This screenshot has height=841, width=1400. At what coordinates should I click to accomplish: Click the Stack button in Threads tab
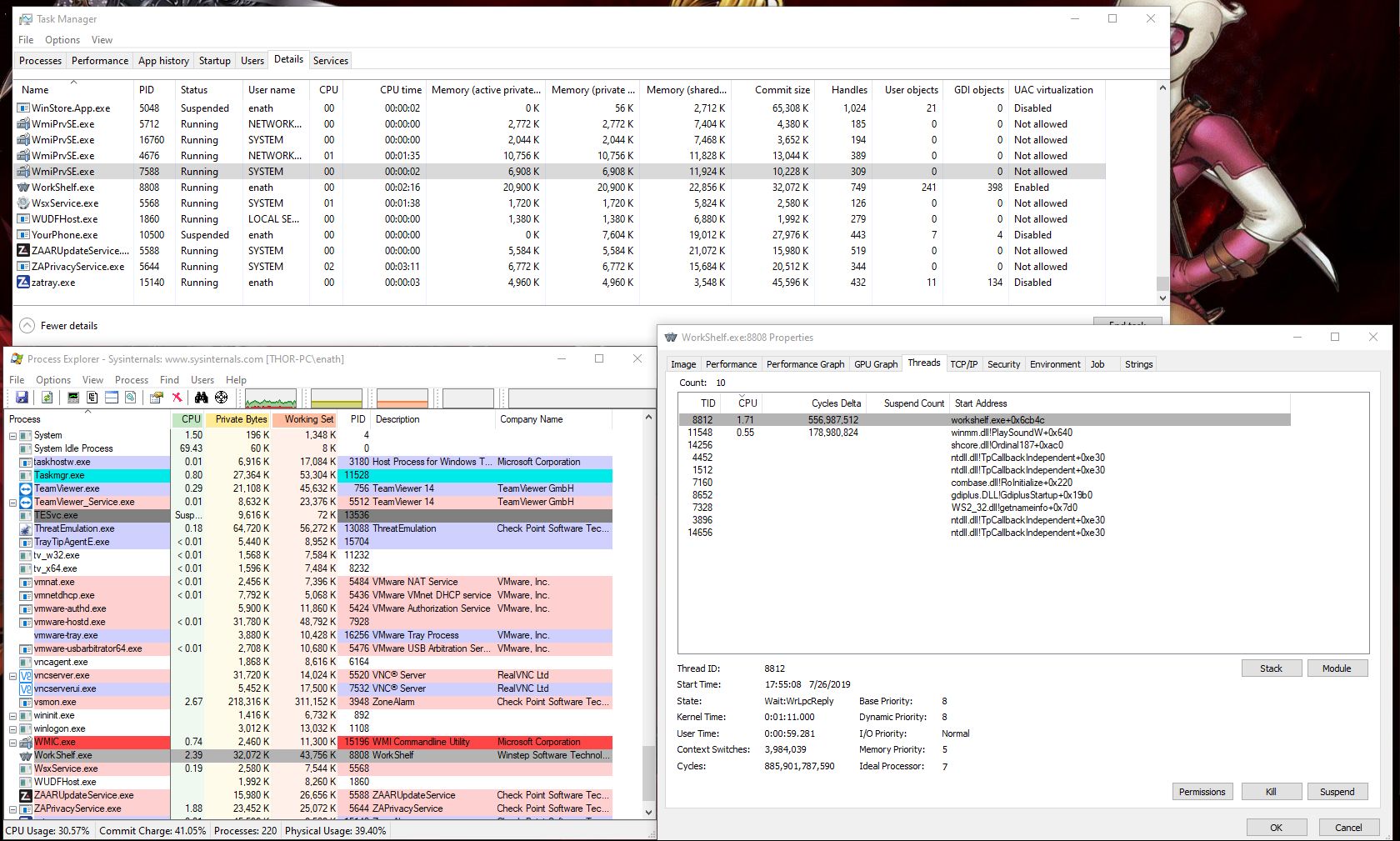point(1271,668)
